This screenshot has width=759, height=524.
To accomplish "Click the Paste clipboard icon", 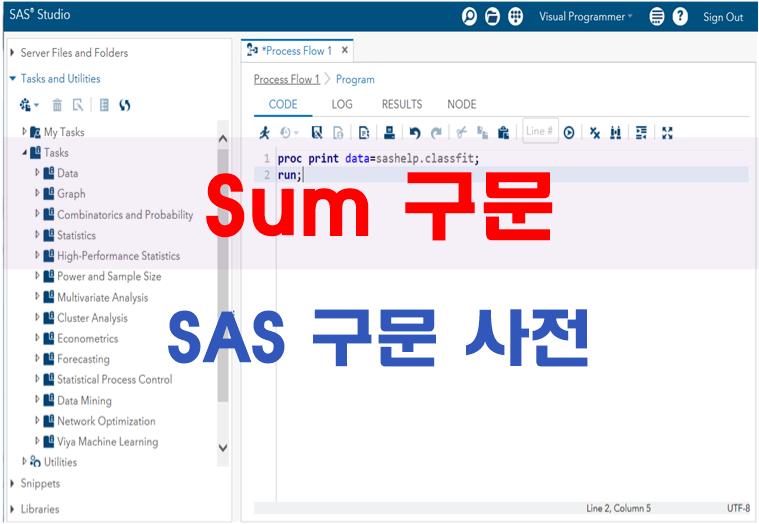I will (503, 132).
